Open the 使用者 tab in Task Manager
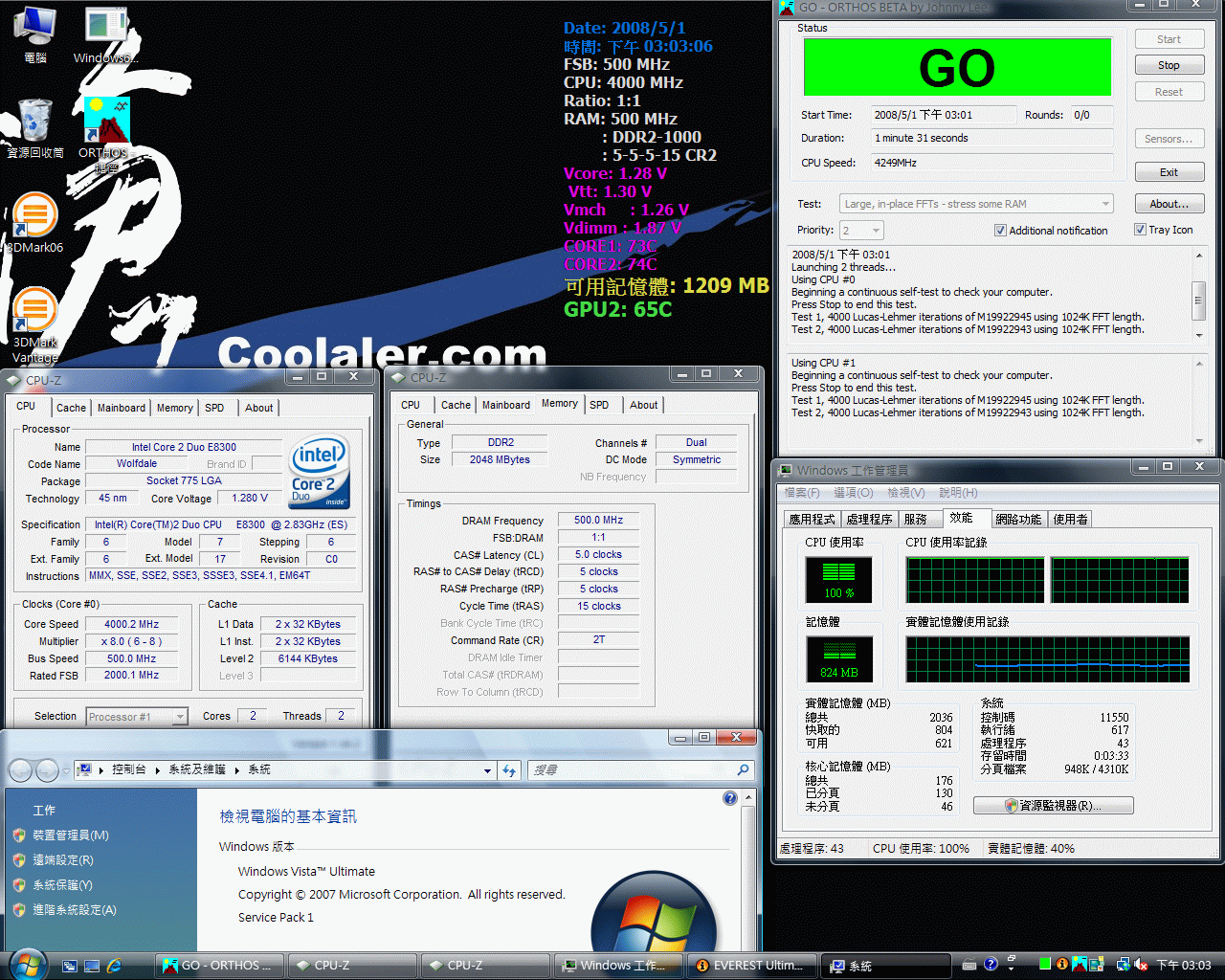The width and height of the screenshot is (1225, 980). (x=1070, y=519)
